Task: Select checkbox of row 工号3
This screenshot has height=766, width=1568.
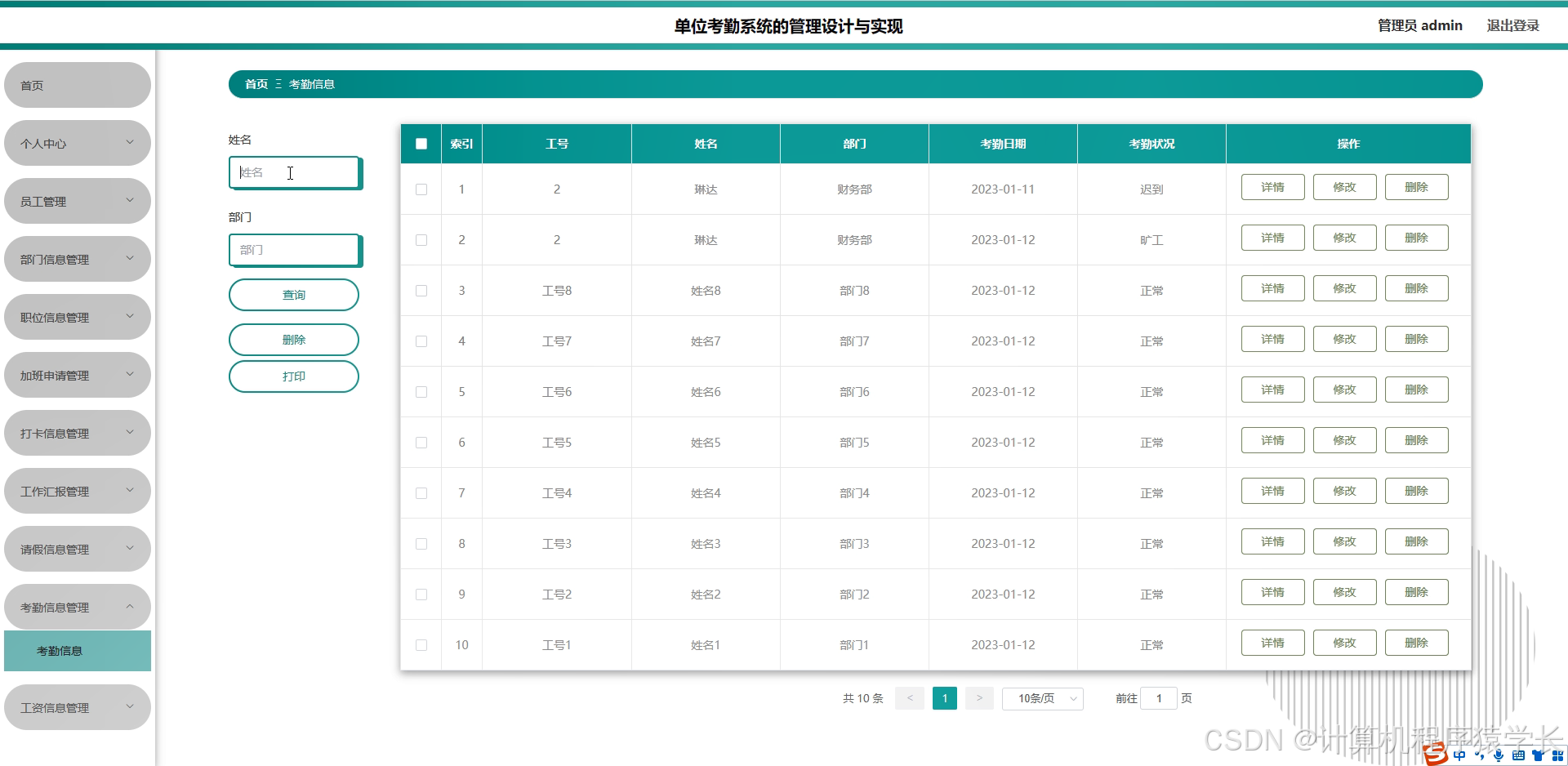Action: [421, 544]
